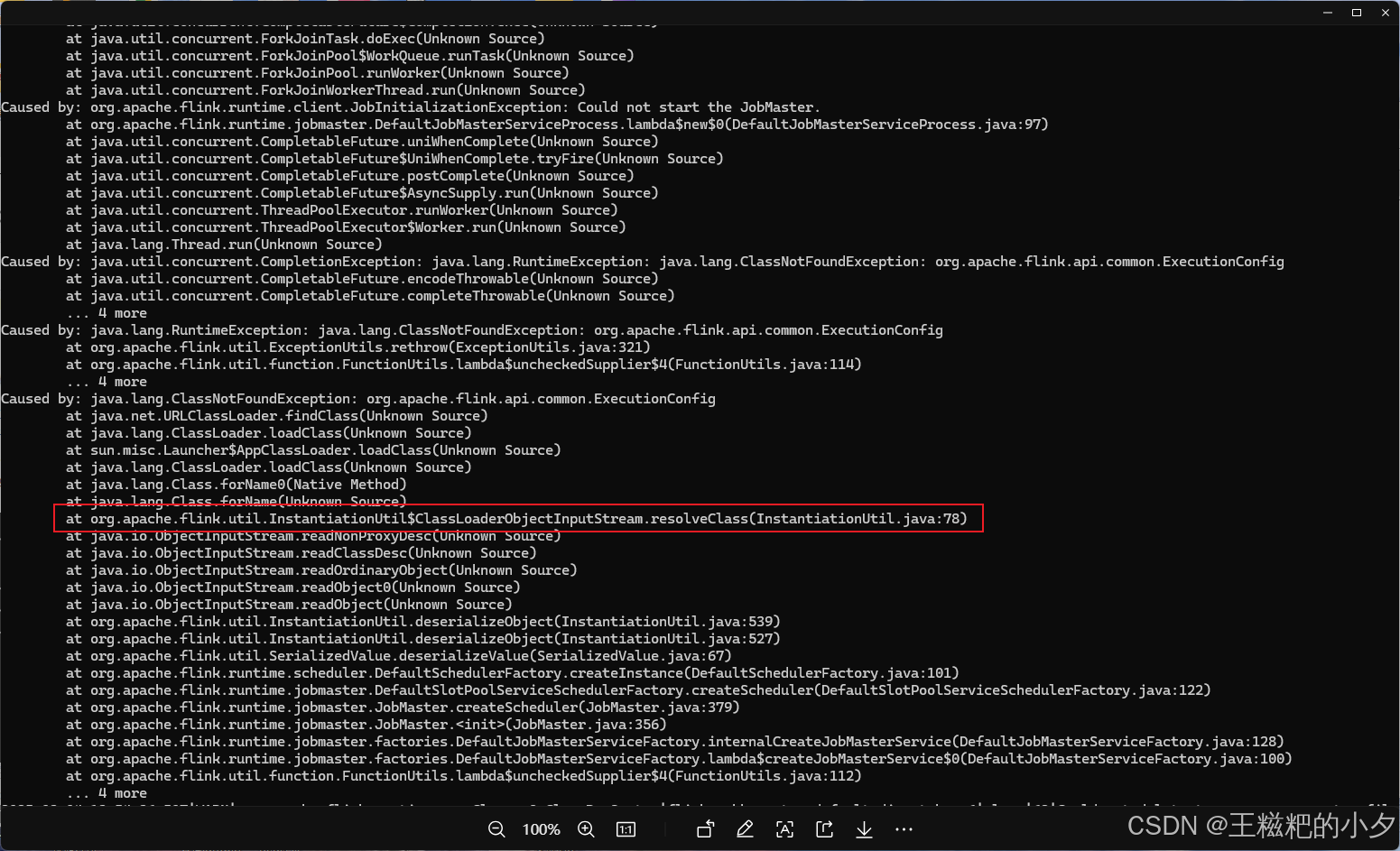This screenshot has height=851, width=1400.
Task: Restore the viewer window size
Action: click(1356, 12)
